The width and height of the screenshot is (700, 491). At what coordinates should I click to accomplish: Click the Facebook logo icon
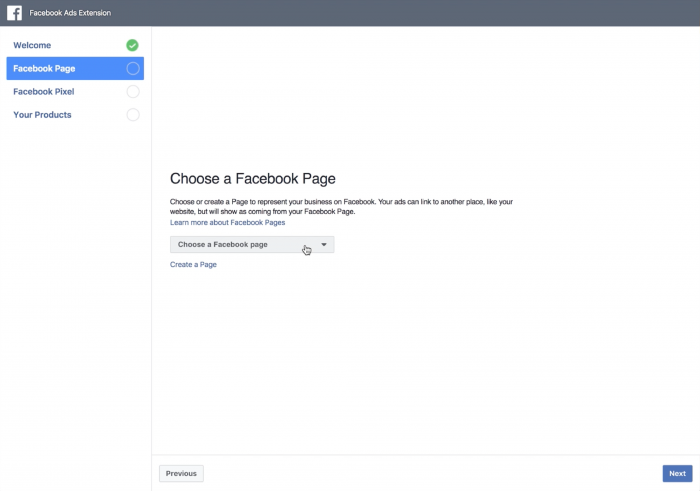14,13
